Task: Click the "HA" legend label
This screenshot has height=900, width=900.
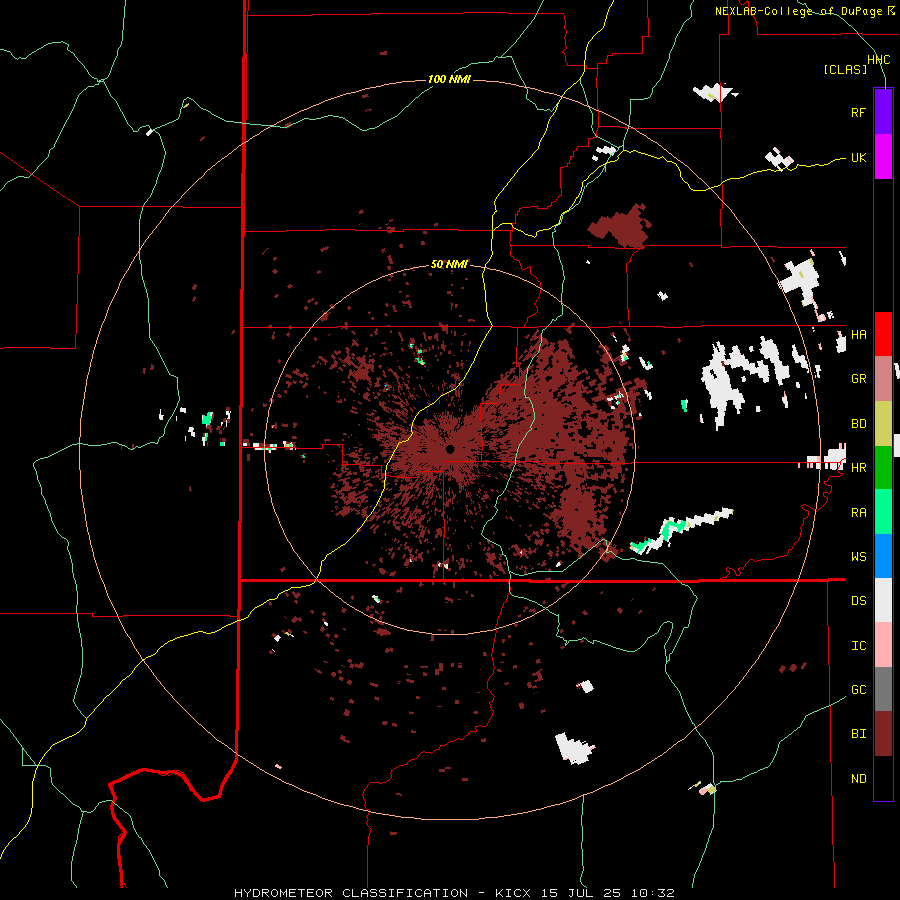Action: point(858,335)
